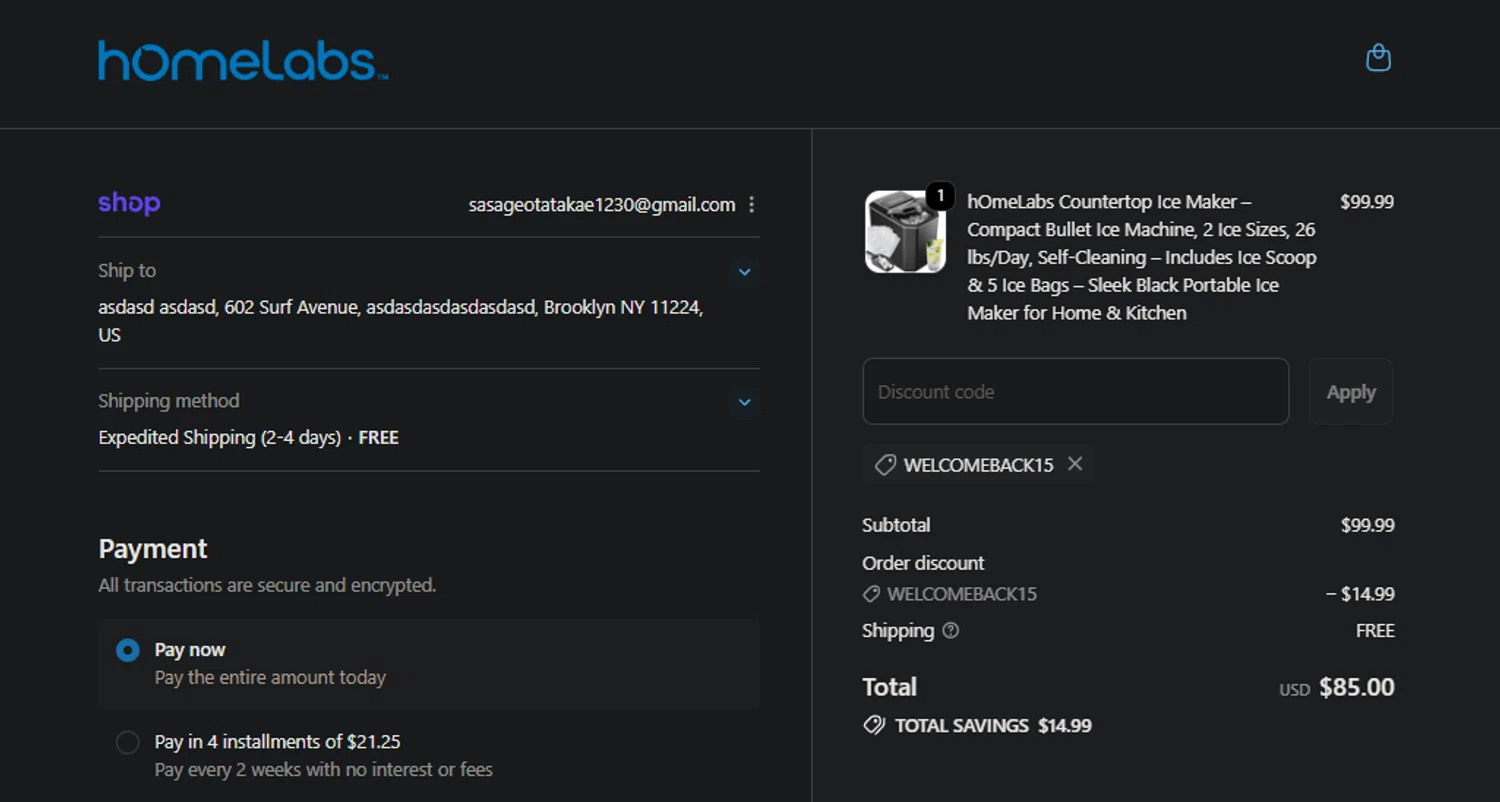Click the hOmeLabs logo
This screenshot has height=802, width=1500.
coord(243,61)
